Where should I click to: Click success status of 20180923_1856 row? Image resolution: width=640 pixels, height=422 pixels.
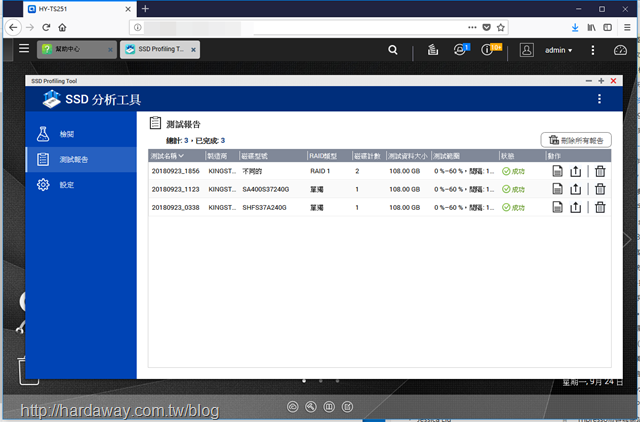513,171
